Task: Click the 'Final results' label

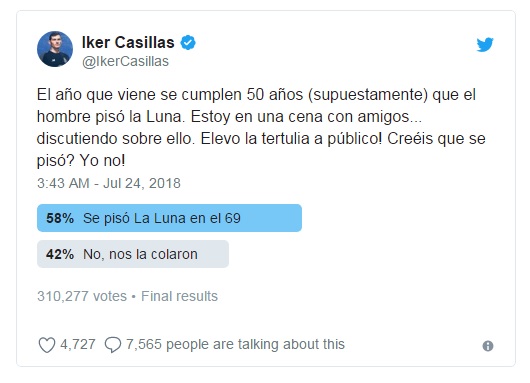Action: (x=179, y=296)
